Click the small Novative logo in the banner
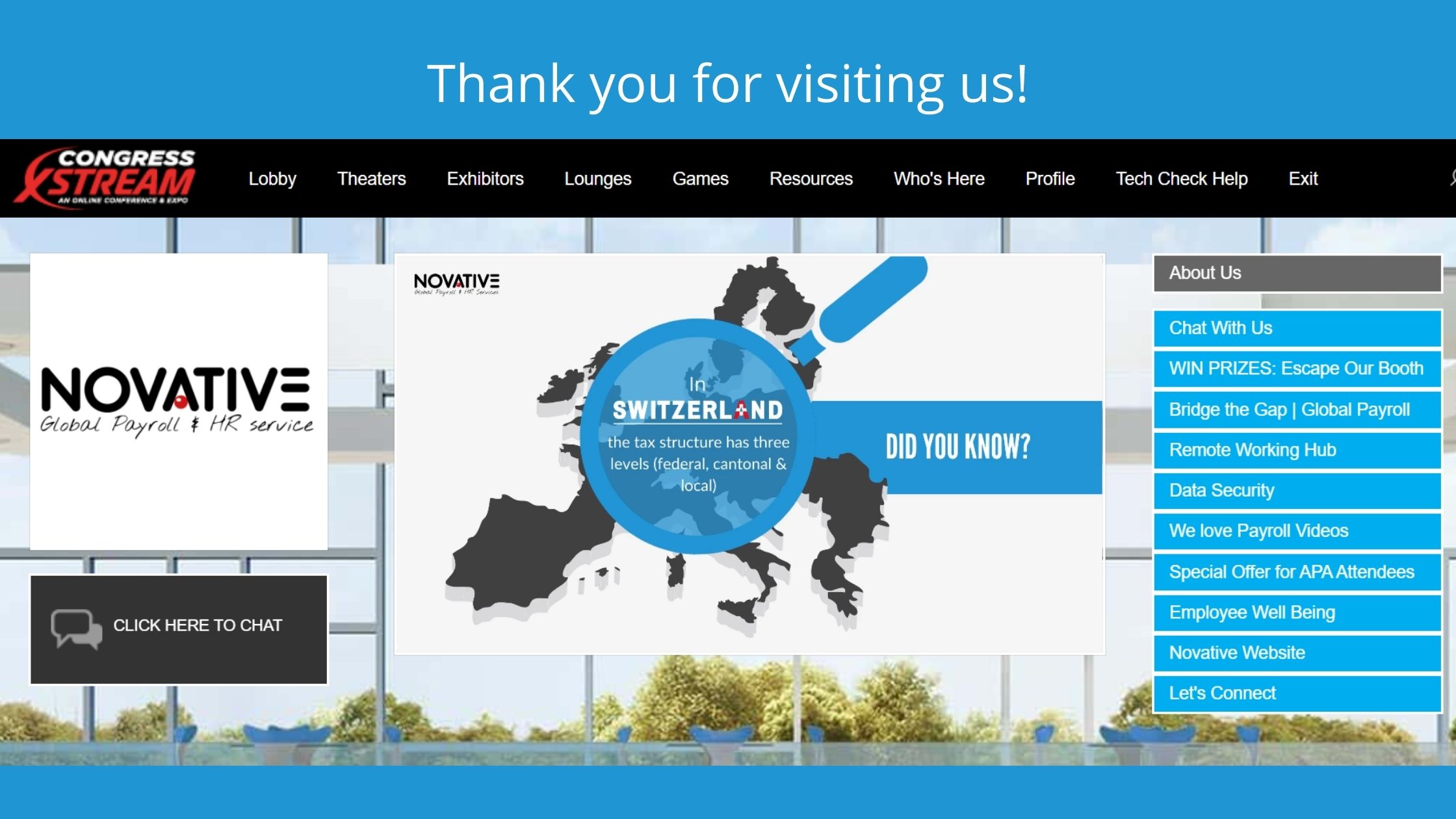The height and width of the screenshot is (819, 1456). pos(456,284)
